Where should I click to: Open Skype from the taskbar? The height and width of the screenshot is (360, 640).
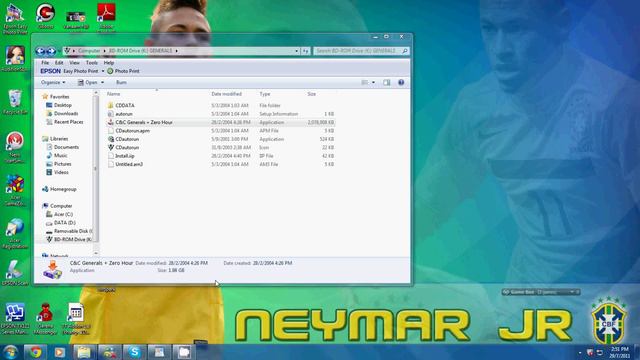tap(134, 352)
